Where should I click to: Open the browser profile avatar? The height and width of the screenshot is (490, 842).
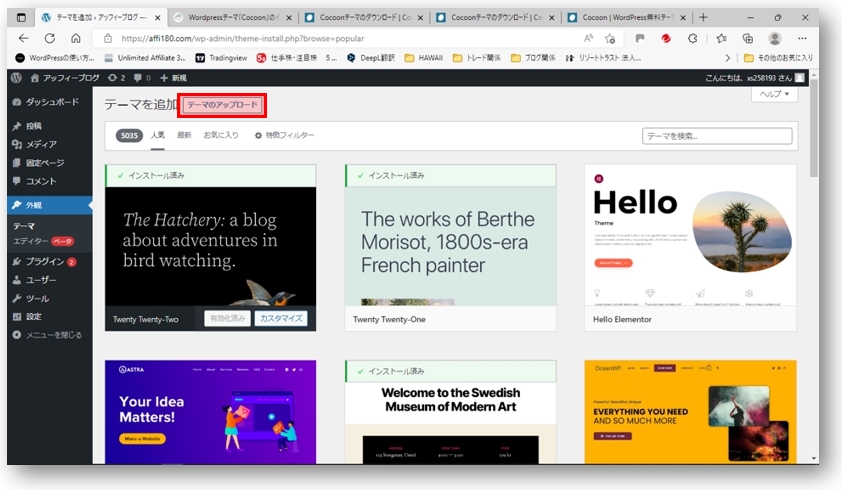tap(774, 38)
